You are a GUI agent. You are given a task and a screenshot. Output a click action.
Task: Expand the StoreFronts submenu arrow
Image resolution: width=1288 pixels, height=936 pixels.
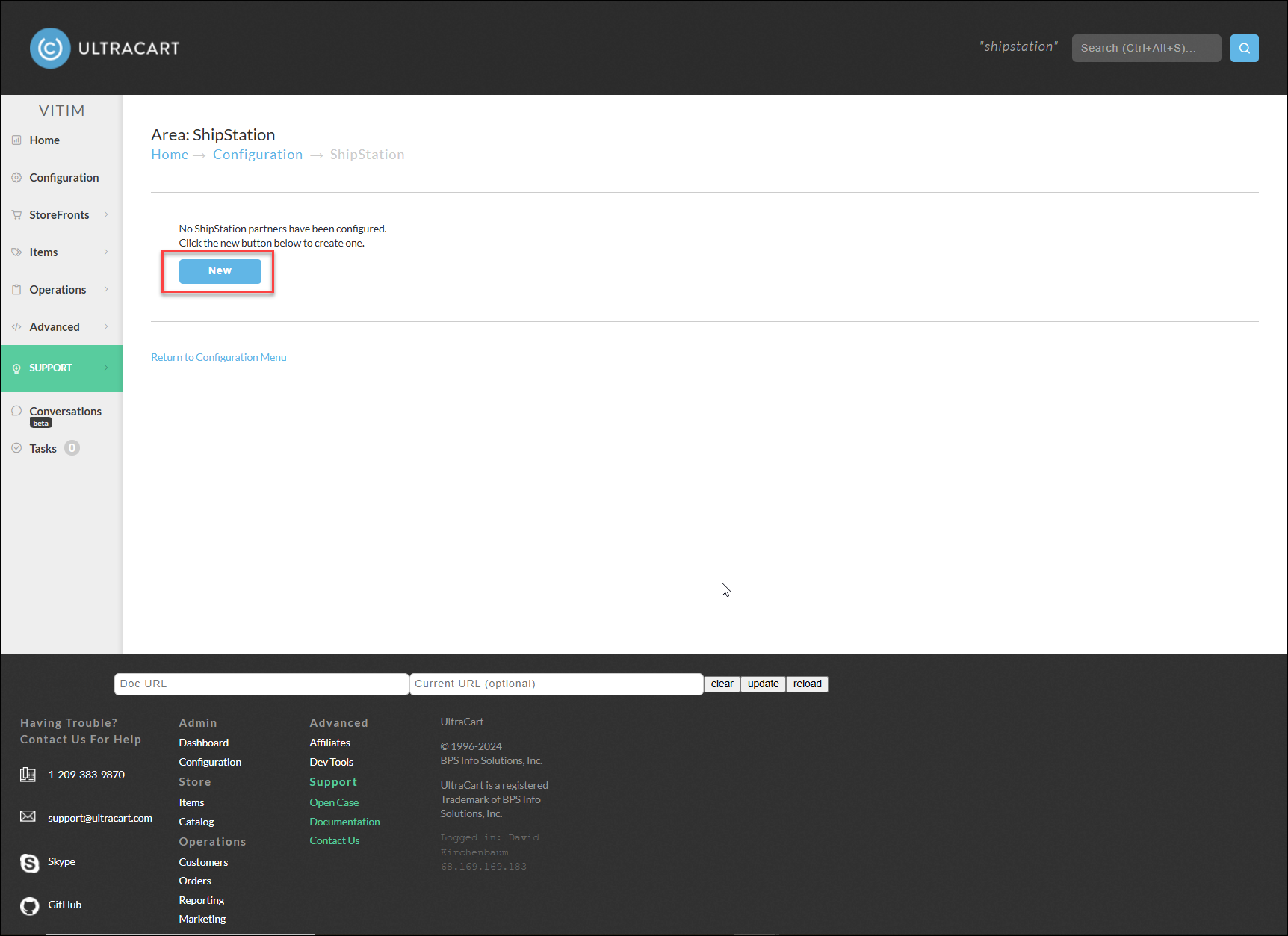(x=106, y=214)
